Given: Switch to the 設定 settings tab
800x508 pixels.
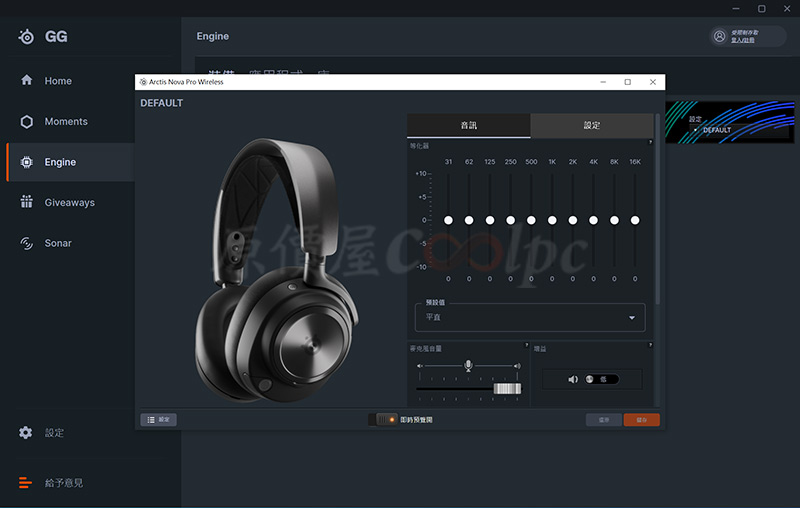Looking at the screenshot, I should point(592,125).
